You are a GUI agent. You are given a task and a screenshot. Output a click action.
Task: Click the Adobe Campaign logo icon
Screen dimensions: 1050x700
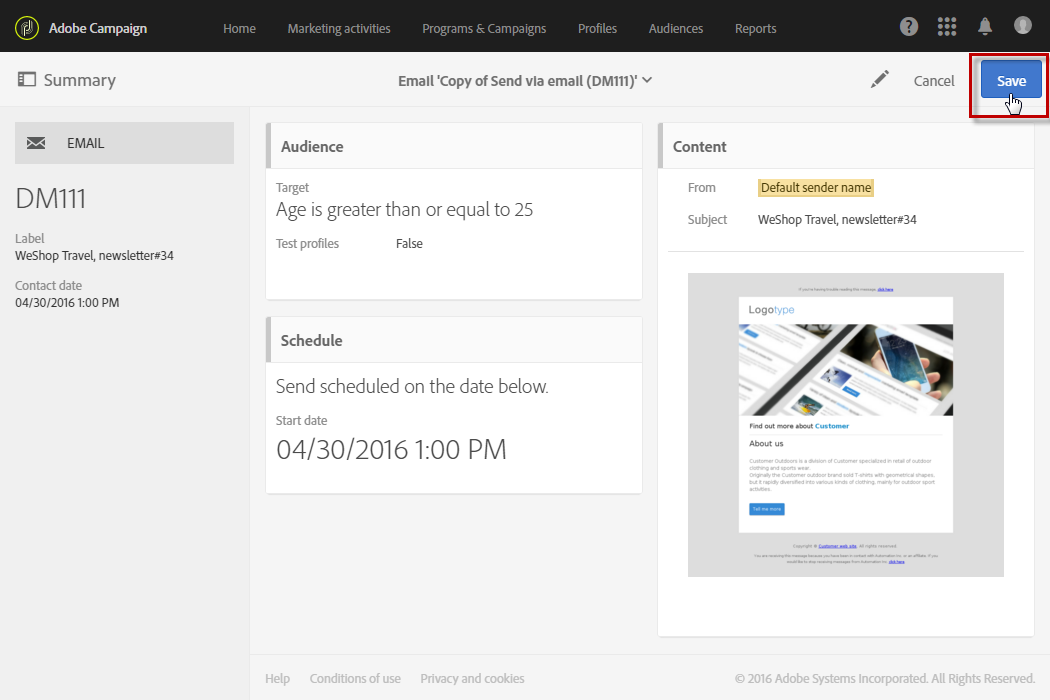click(27, 28)
